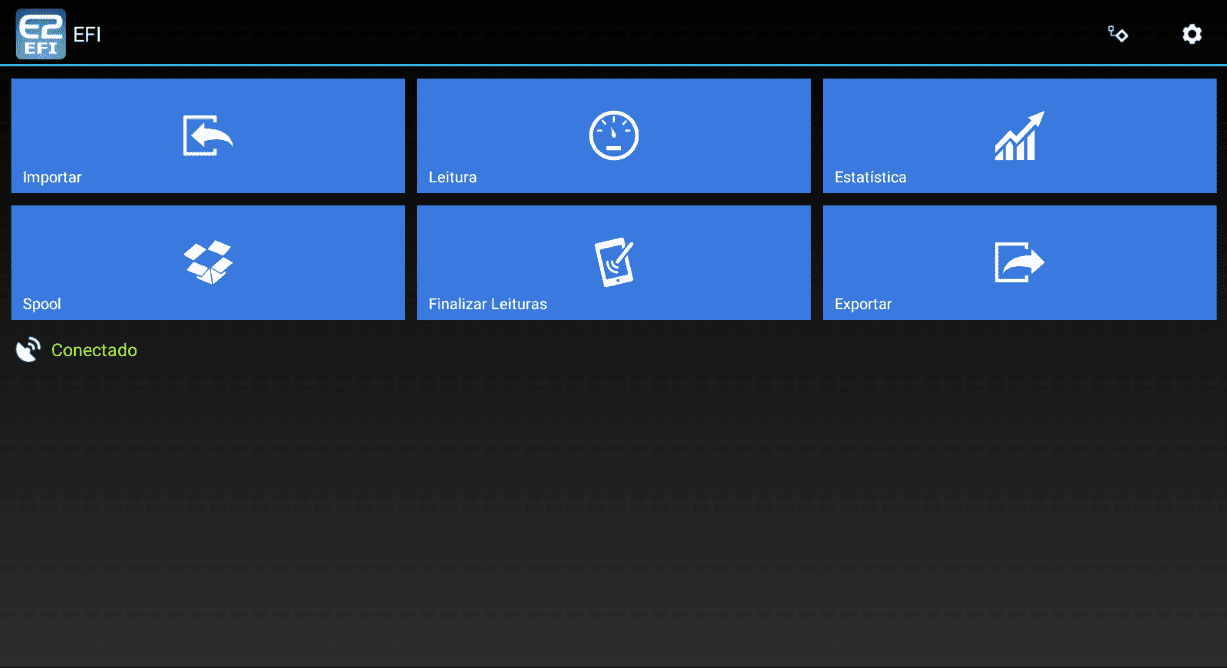Select the Importar text label
The width and height of the screenshot is (1227, 668).
pos(52,178)
